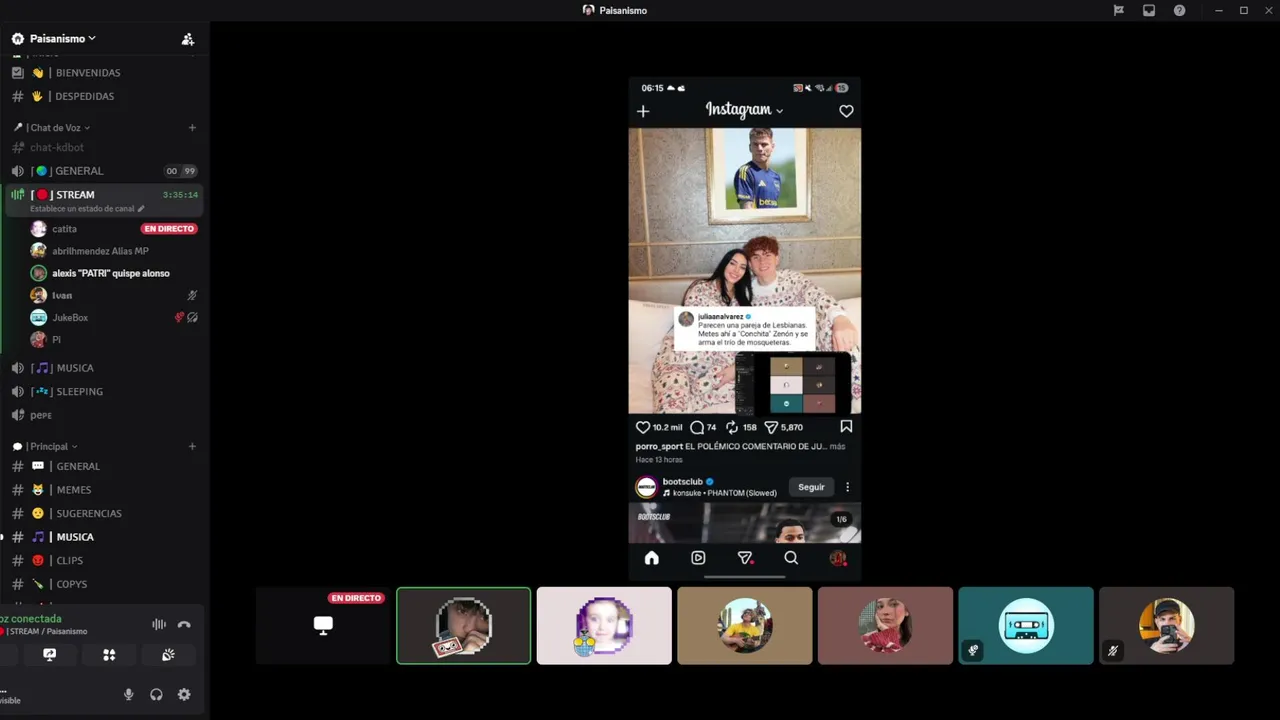1280x720 pixels.
Task: Select user alexis "PATRI" quispe alonso
Action: pos(113,273)
